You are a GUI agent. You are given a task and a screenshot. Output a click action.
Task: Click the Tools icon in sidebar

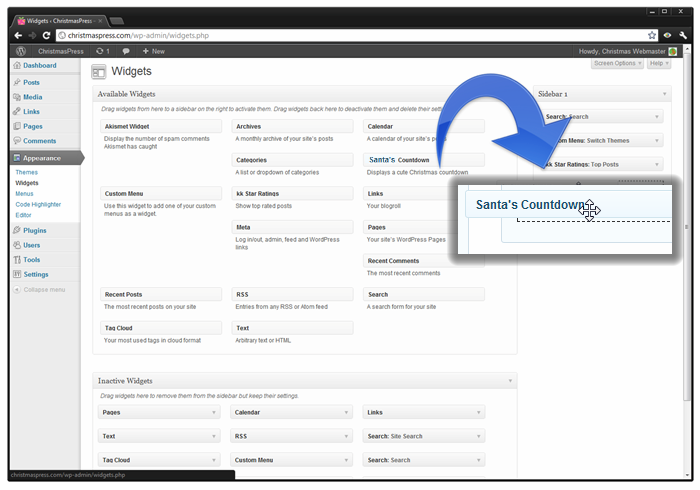[x=17, y=260]
